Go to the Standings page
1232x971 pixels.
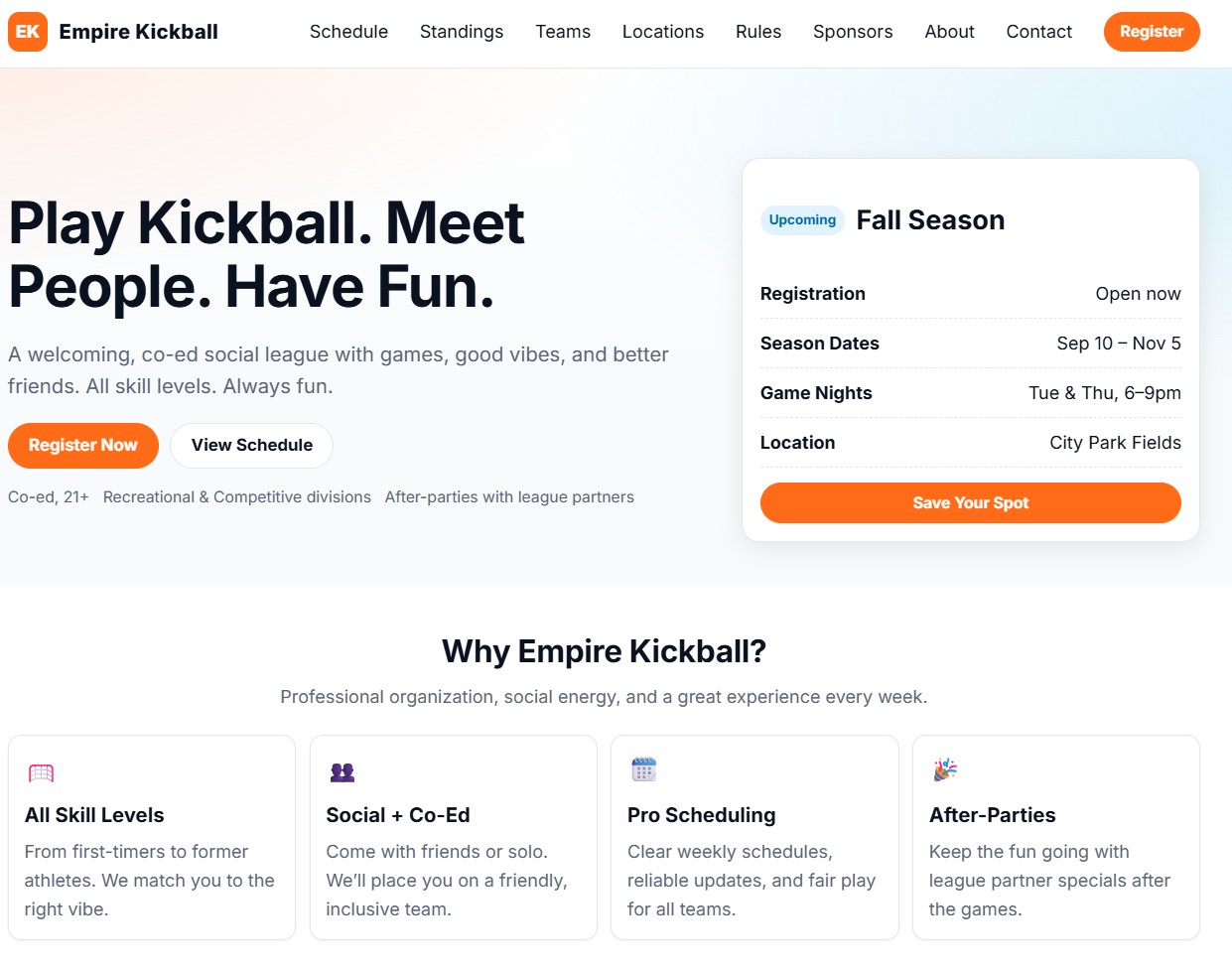tap(462, 32)
